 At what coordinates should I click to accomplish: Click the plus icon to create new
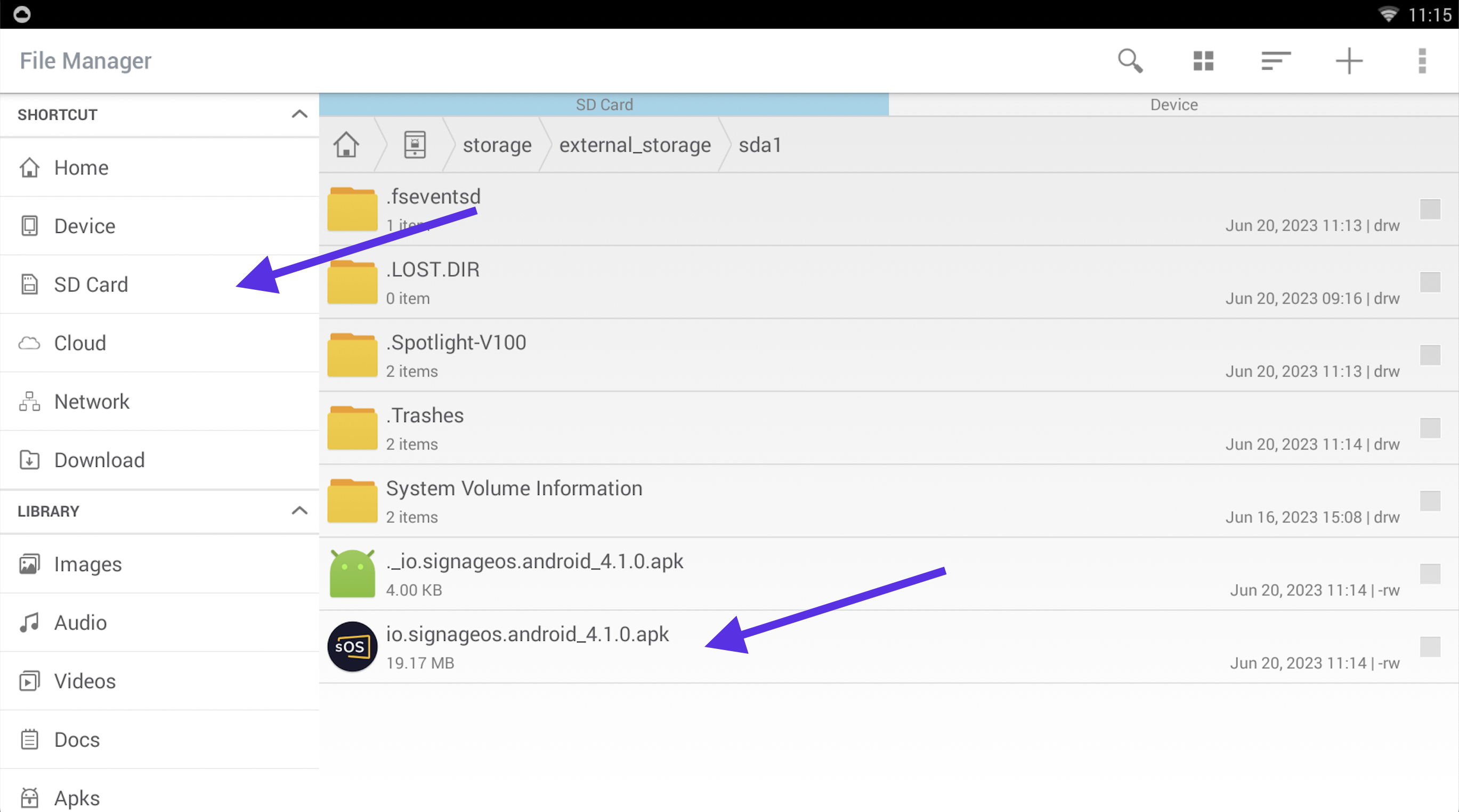1349,61
